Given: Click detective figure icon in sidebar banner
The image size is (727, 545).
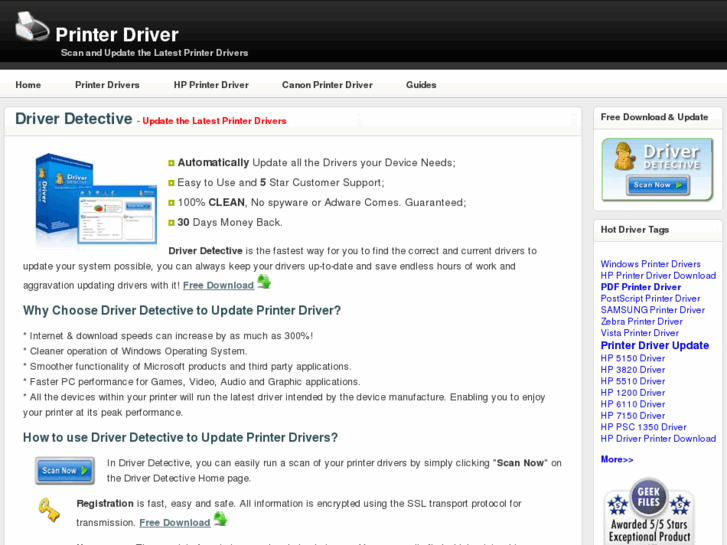Looking at the screenshot, I should point(625,156).
